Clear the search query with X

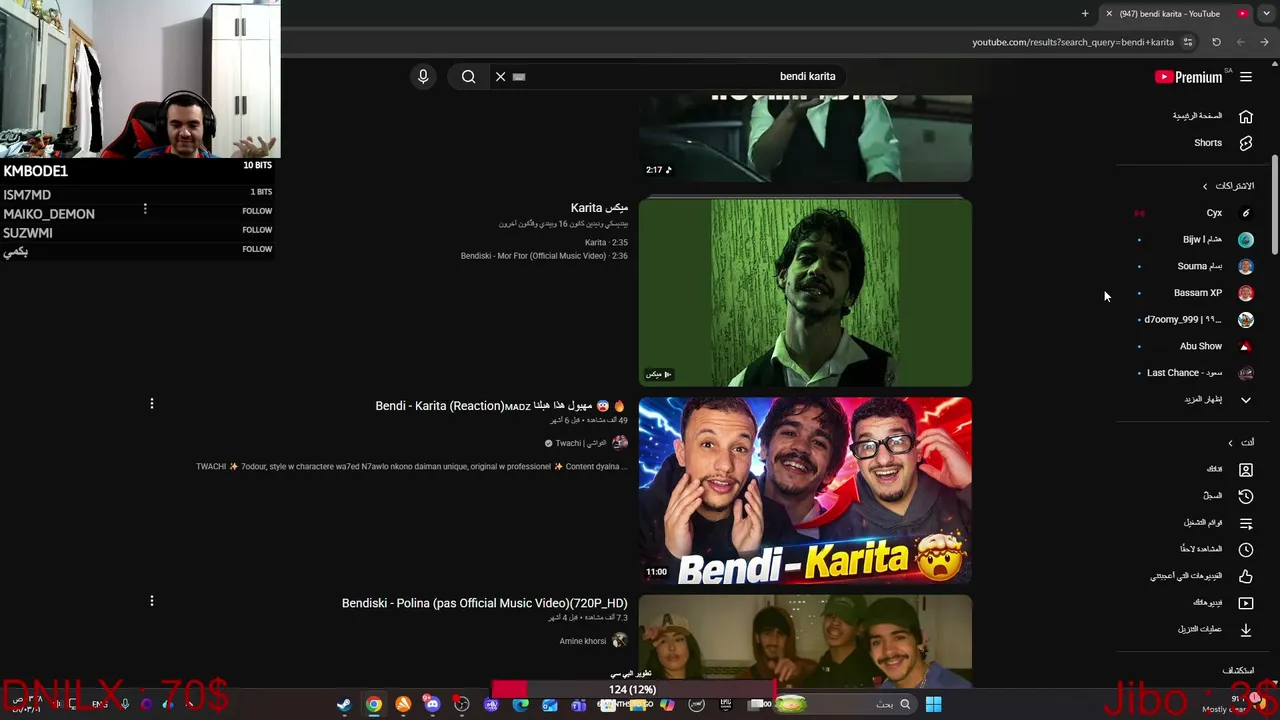(501, 76)
